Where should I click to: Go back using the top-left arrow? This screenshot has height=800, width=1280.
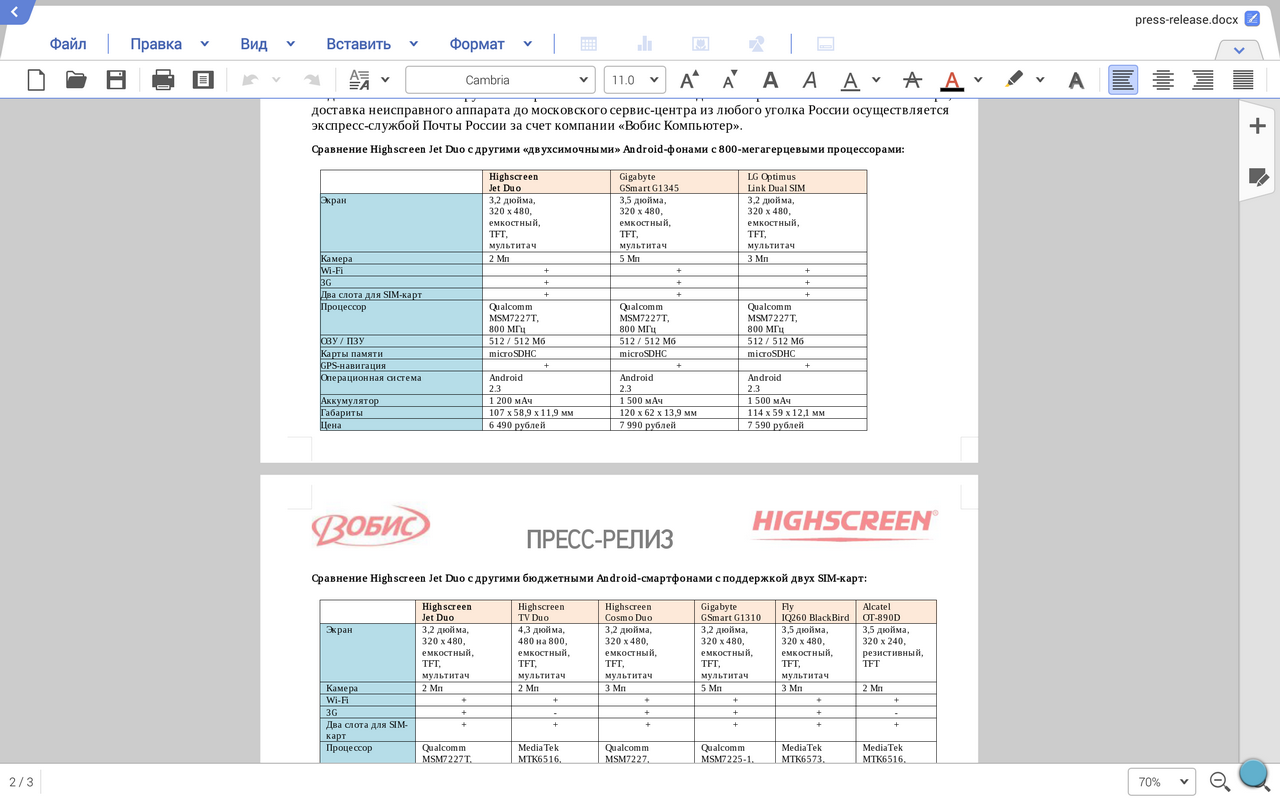14,12
